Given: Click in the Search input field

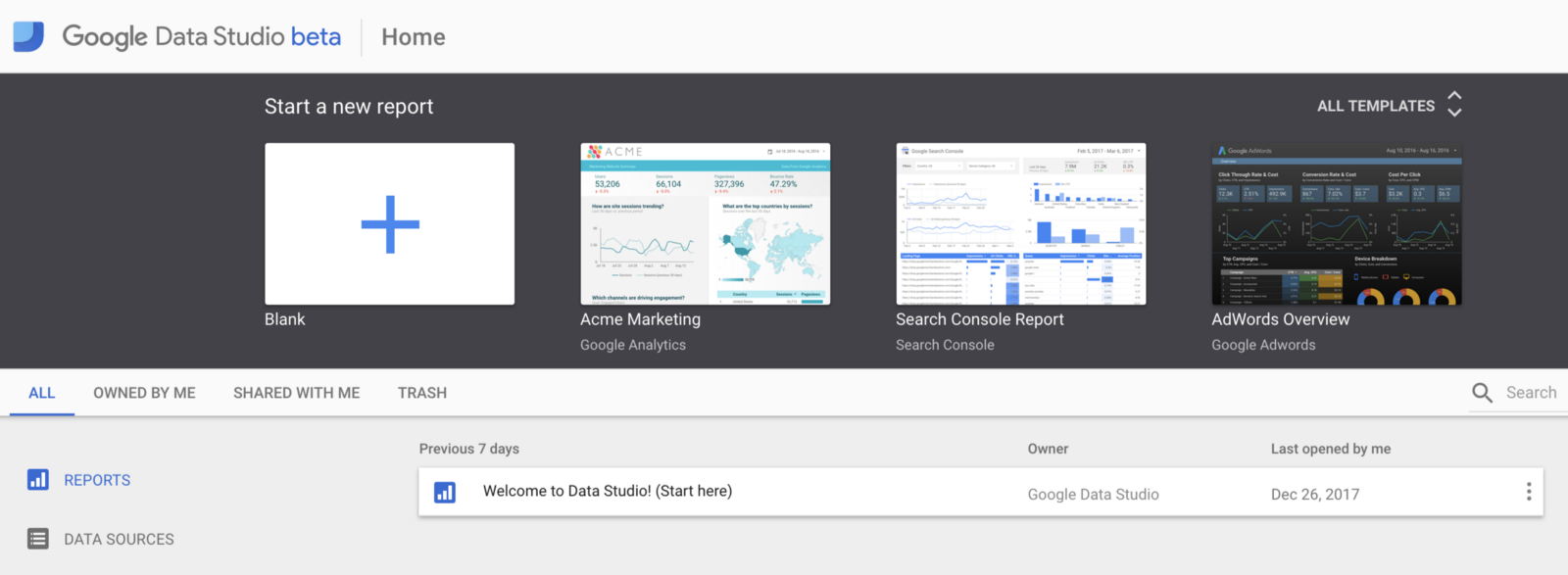Looking at the screenshot, I should coord(1531,393).
